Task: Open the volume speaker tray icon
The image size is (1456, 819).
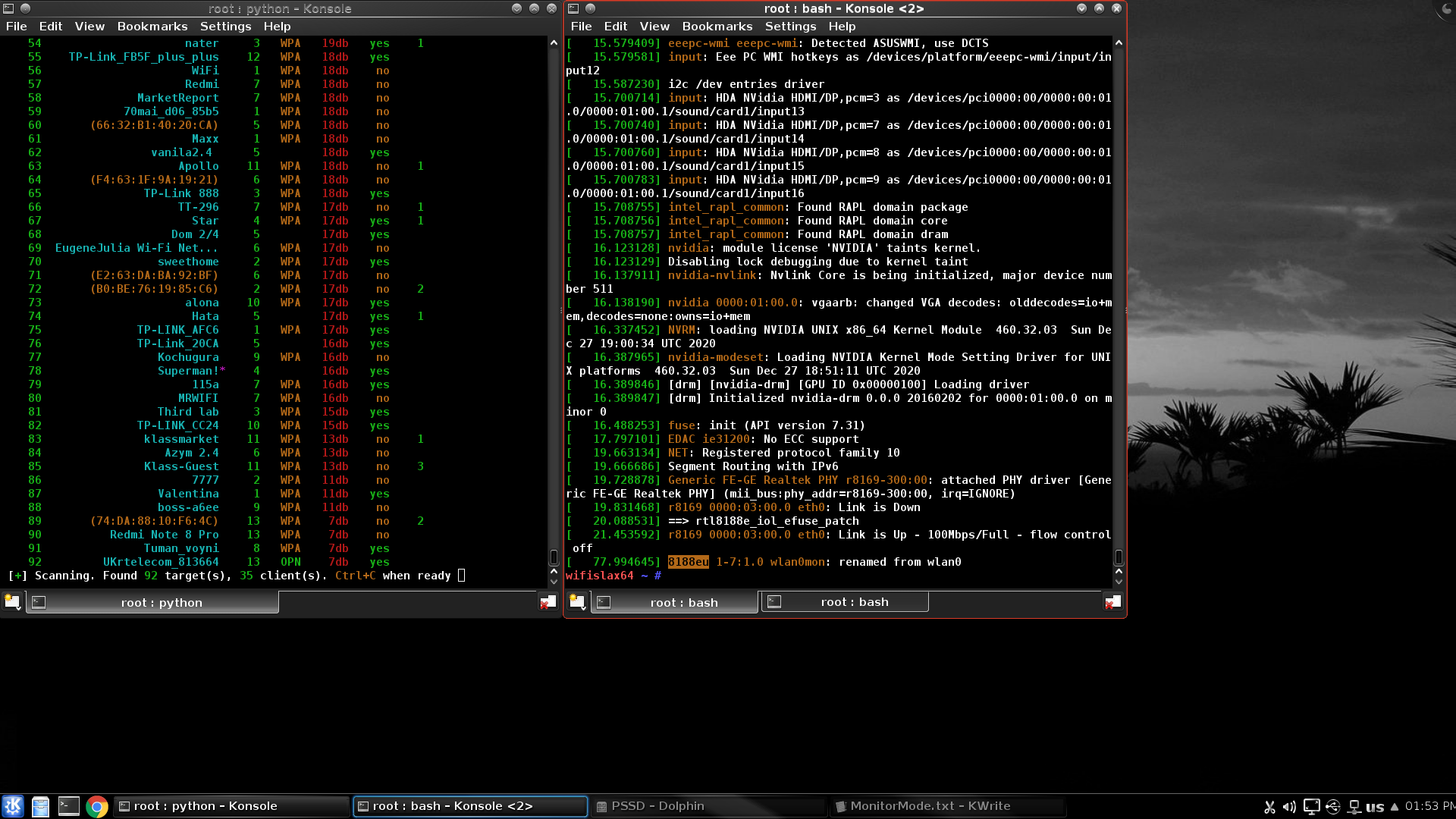Action: [x=1289, y=807]
